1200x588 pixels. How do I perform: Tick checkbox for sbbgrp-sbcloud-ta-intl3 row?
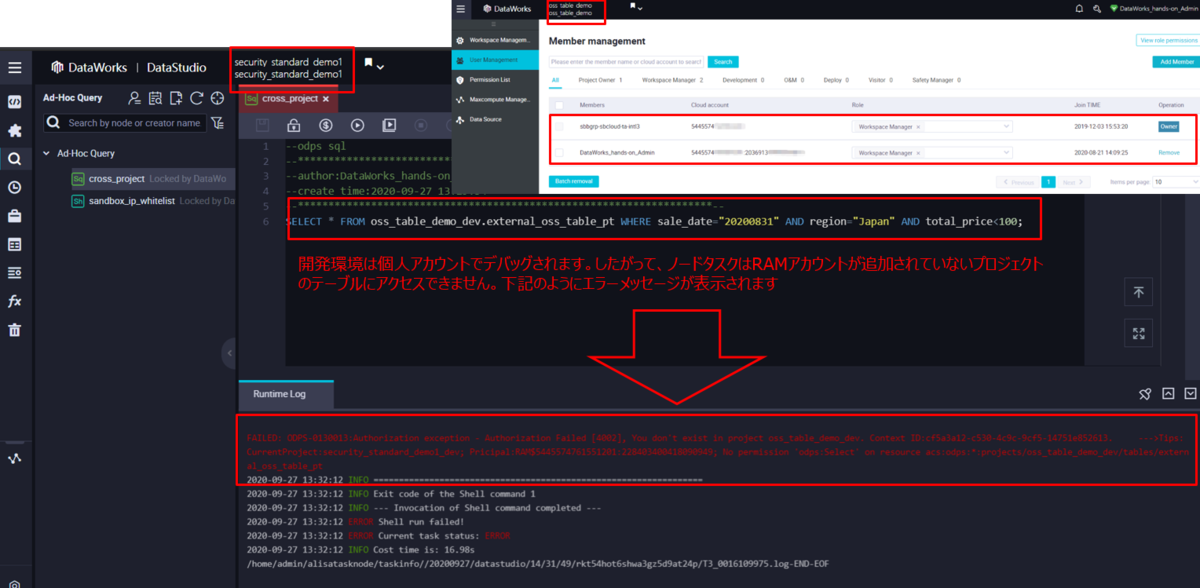click(x=559, y=127)
